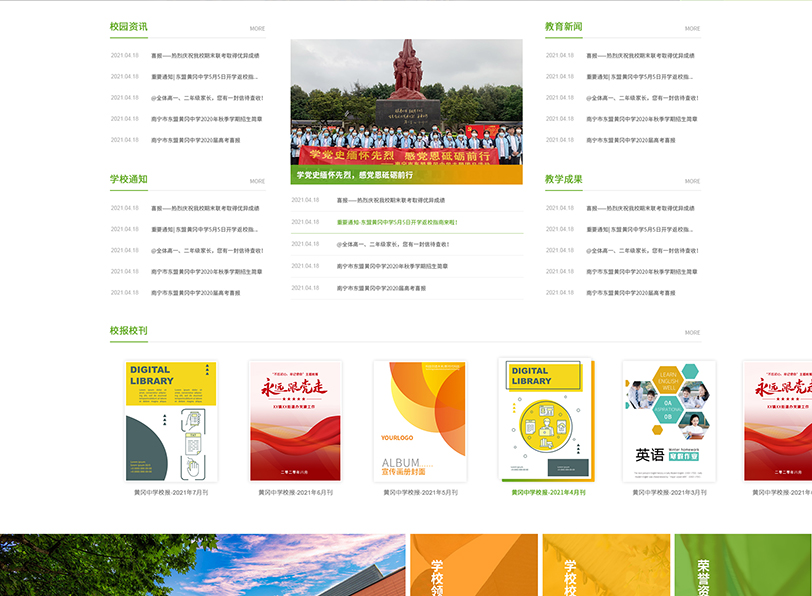Open @全体高一、二年级家长 item under 学校通知

pyautogui.click(x=207, y=251)
